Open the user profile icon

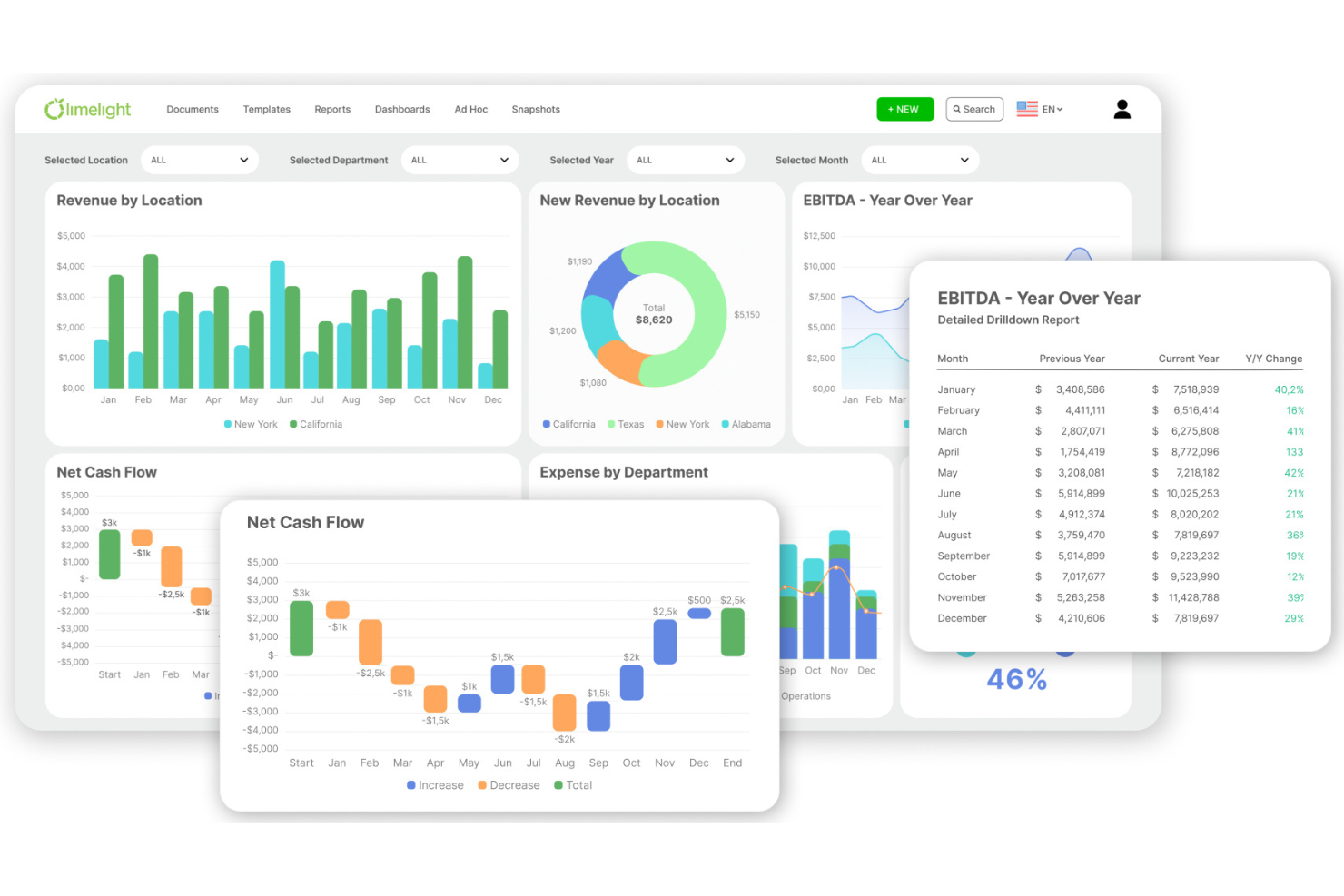(1122, 109)
